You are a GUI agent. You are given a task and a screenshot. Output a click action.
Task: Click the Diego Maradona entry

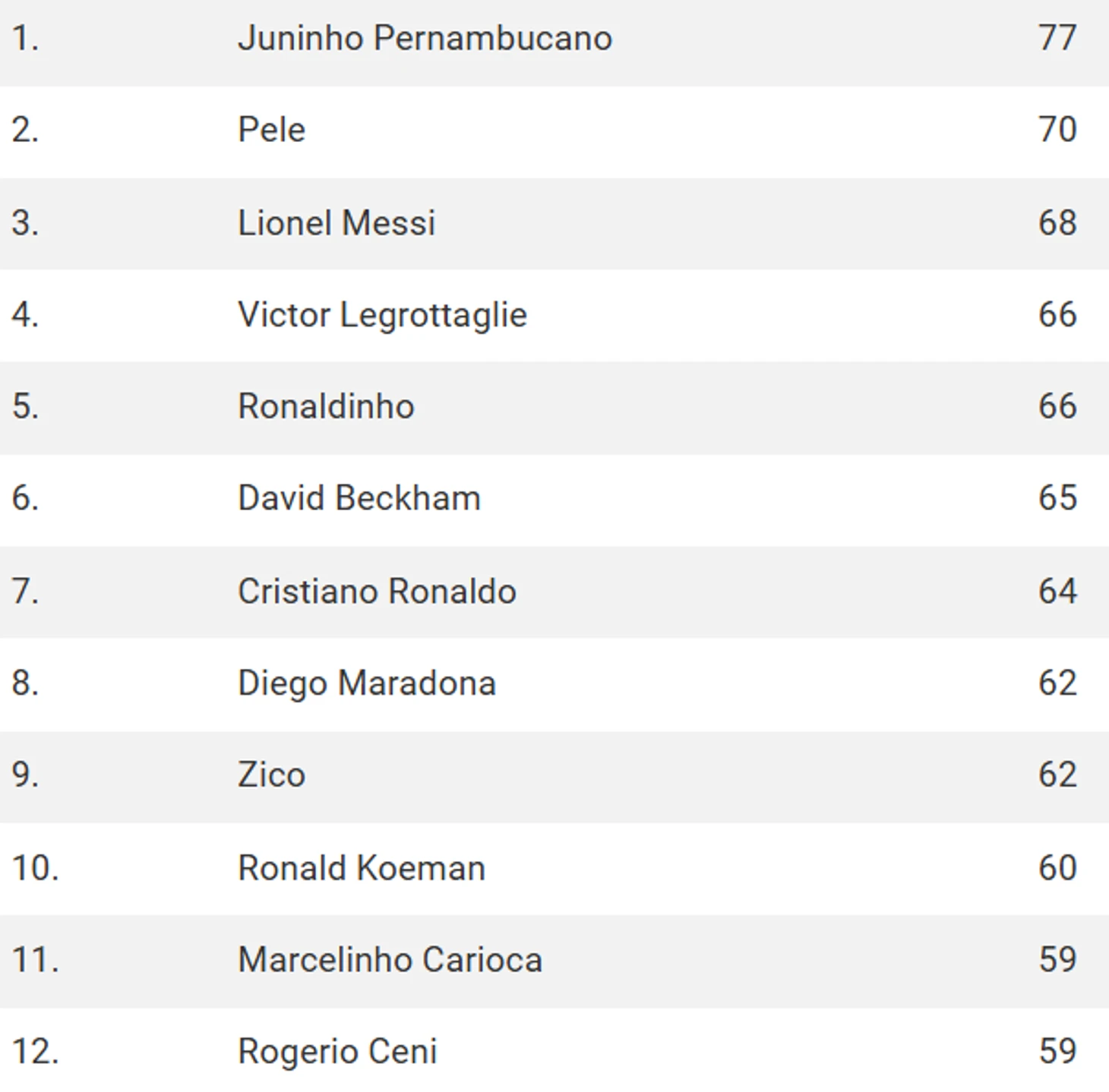(x=367, y=683)
